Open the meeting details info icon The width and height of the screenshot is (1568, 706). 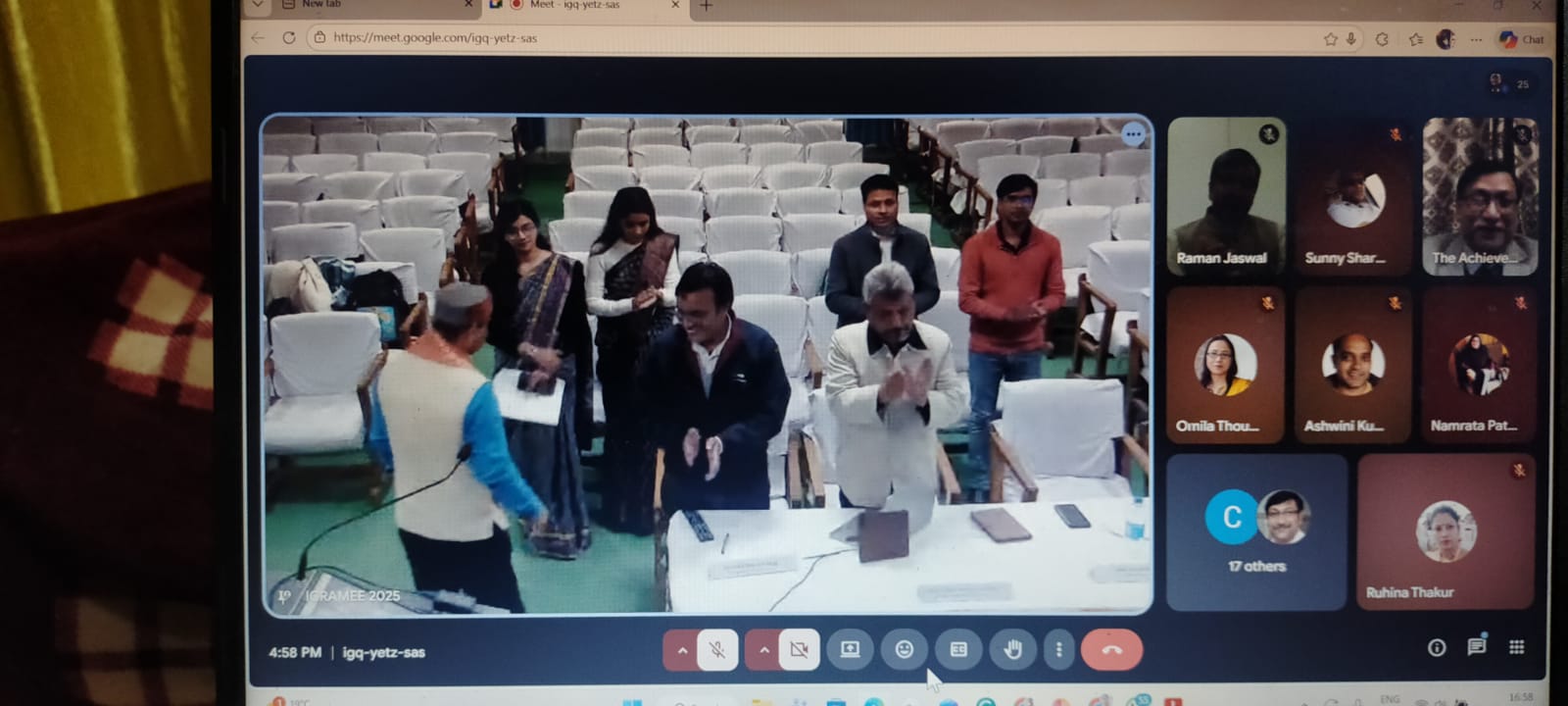(1437, 647)
